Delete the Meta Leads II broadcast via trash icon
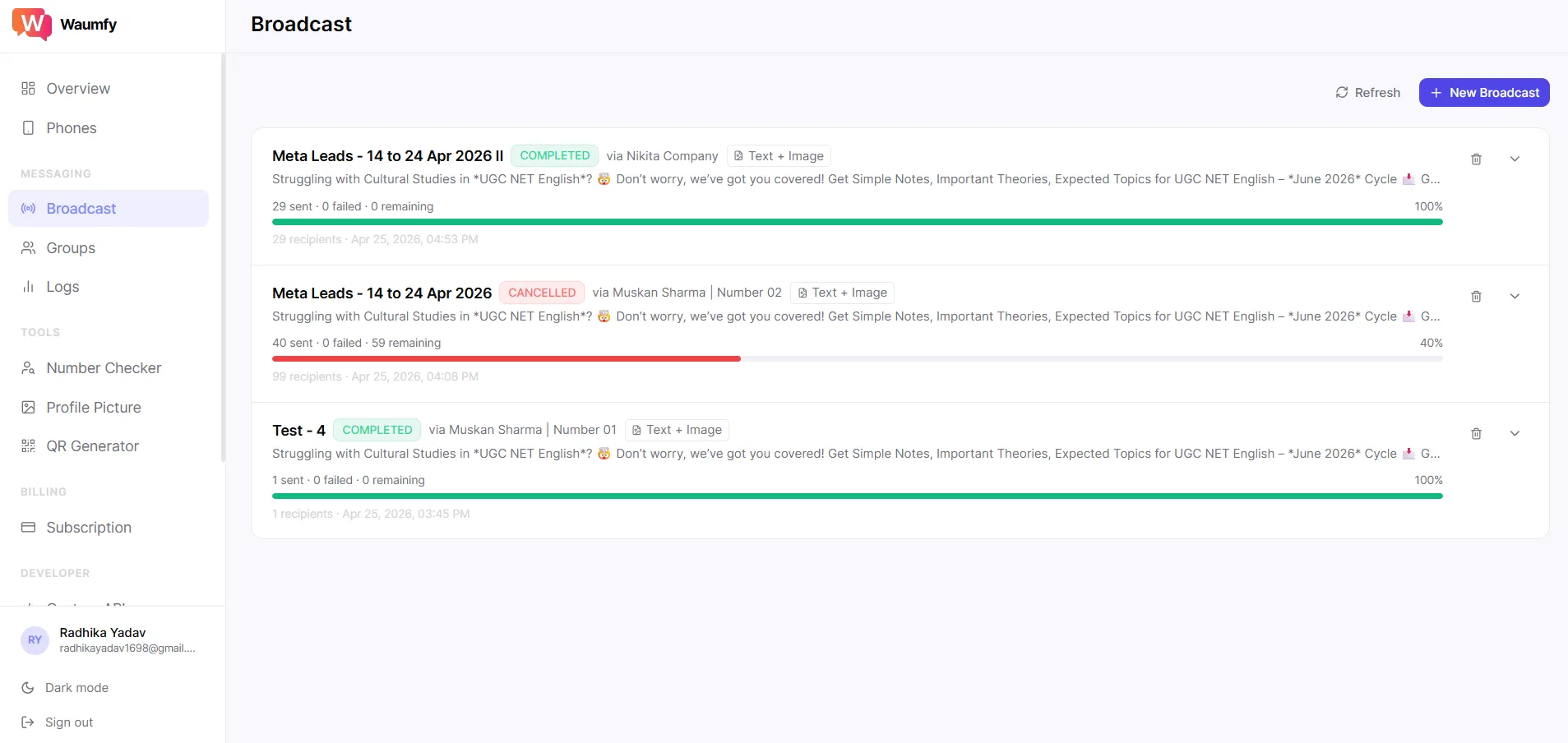This screenshot has width=1568, height=743. click(1476, 159)
